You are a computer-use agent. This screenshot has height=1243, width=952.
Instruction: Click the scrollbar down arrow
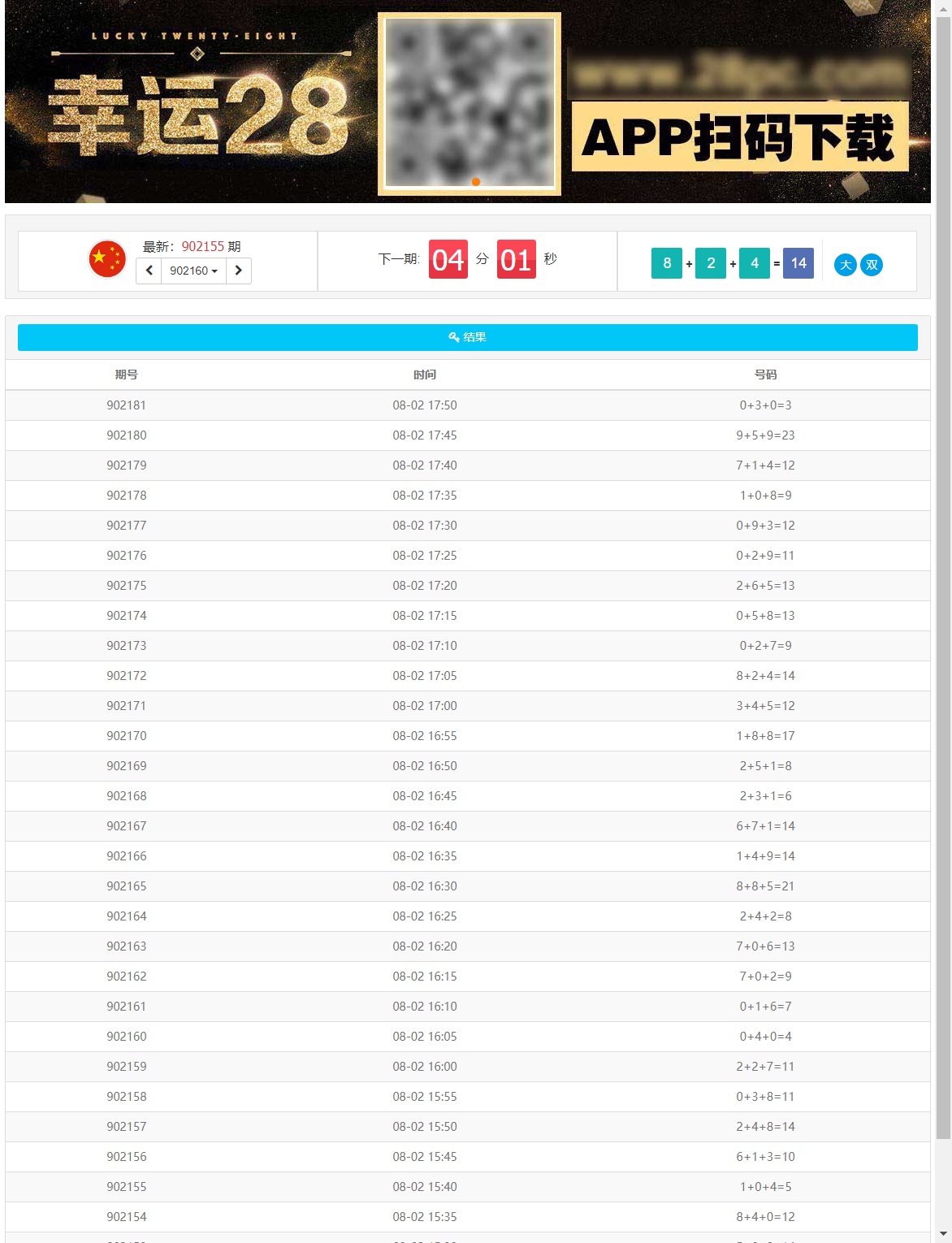point(943,1235)
